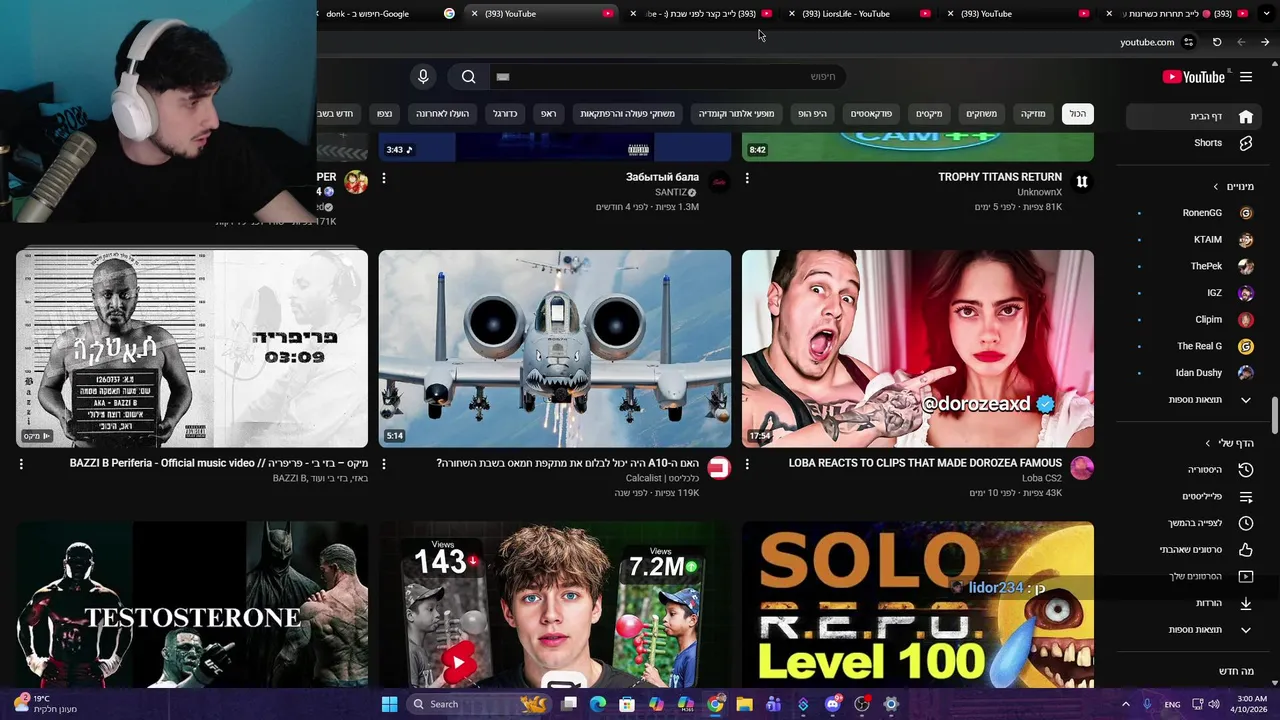Open more options for the A10 video

(384, 464)
